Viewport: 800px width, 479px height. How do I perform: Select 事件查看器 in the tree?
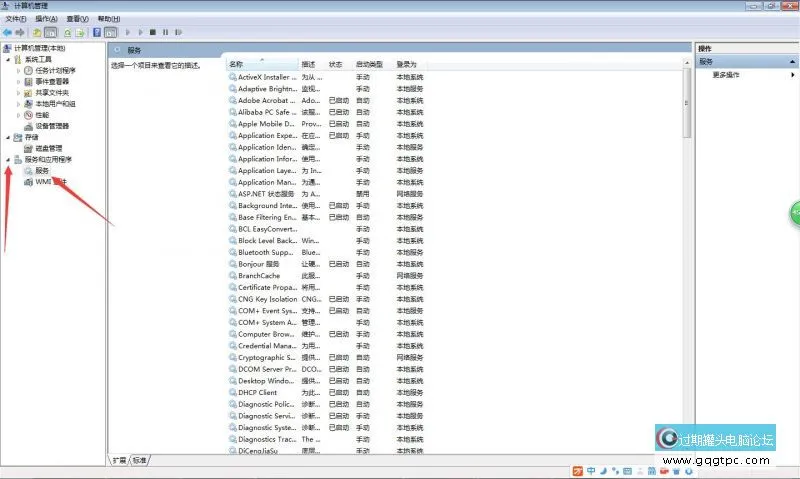pos(52,82)
